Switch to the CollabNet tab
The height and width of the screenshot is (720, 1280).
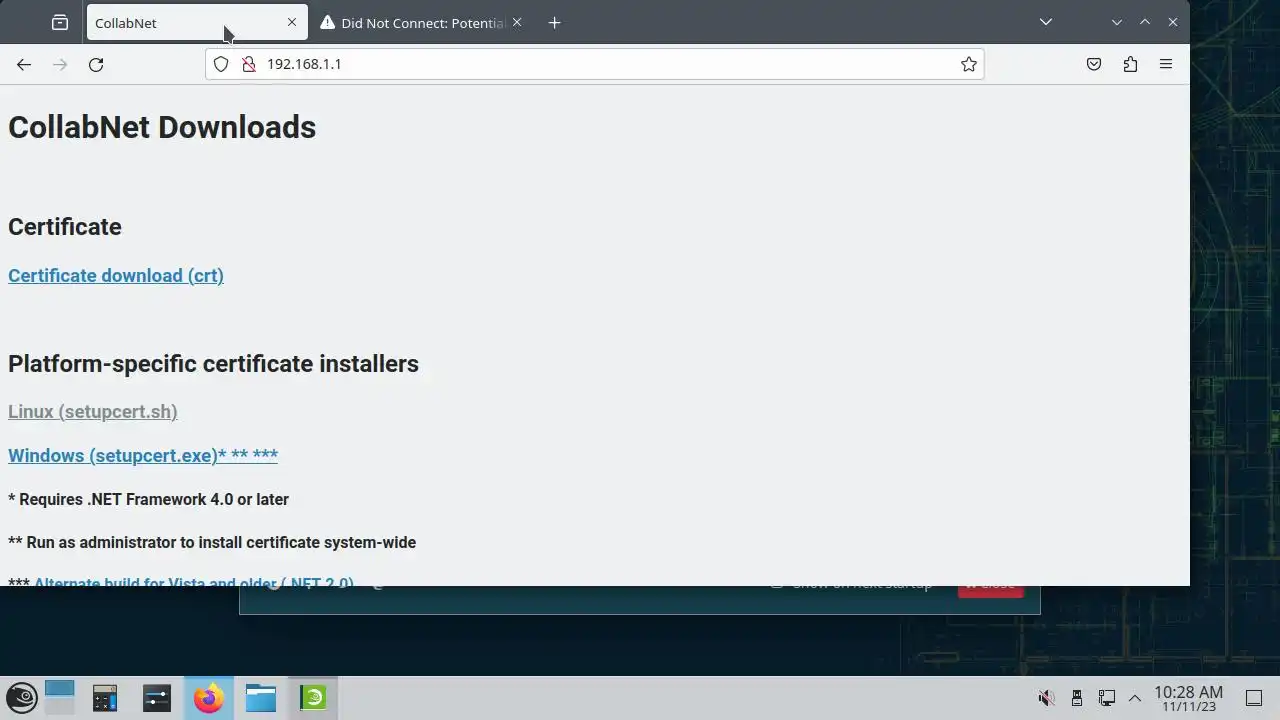pyautogui.click(x=196, y=22)
